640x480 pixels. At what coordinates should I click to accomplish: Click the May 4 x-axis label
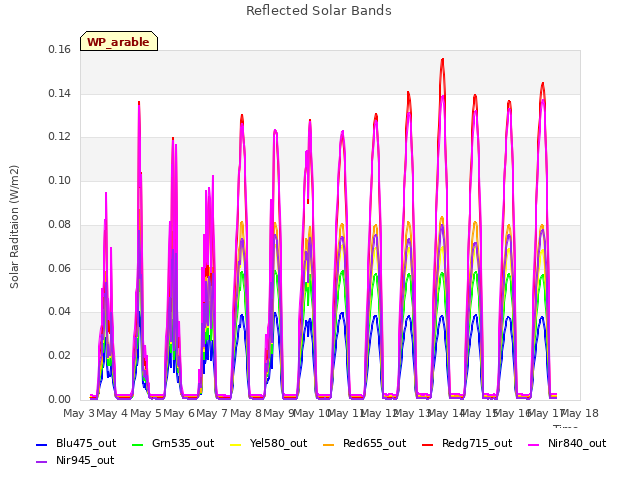[112, 413]
